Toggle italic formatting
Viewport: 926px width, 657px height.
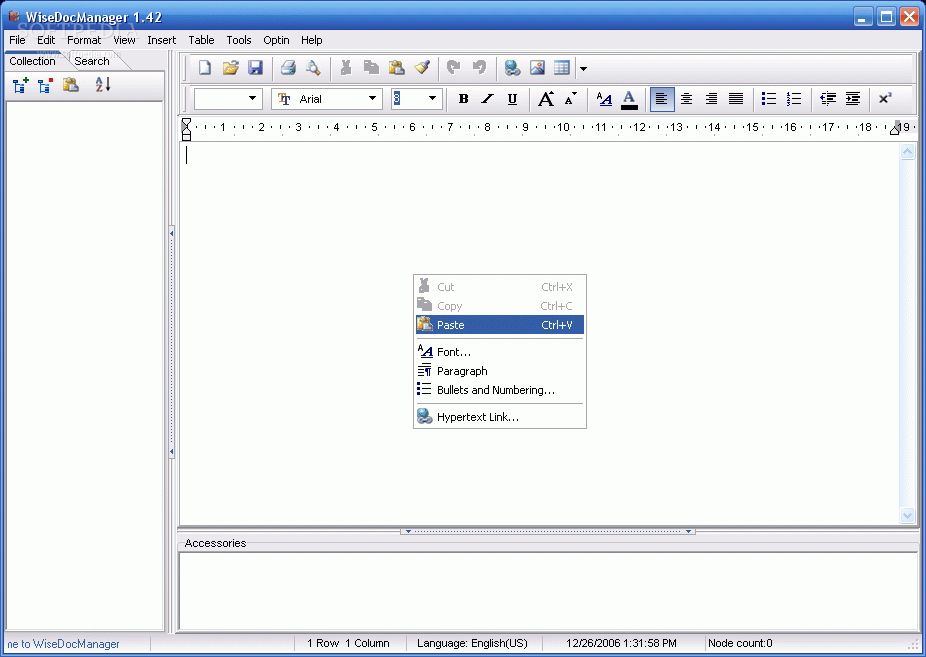point(487,99)
